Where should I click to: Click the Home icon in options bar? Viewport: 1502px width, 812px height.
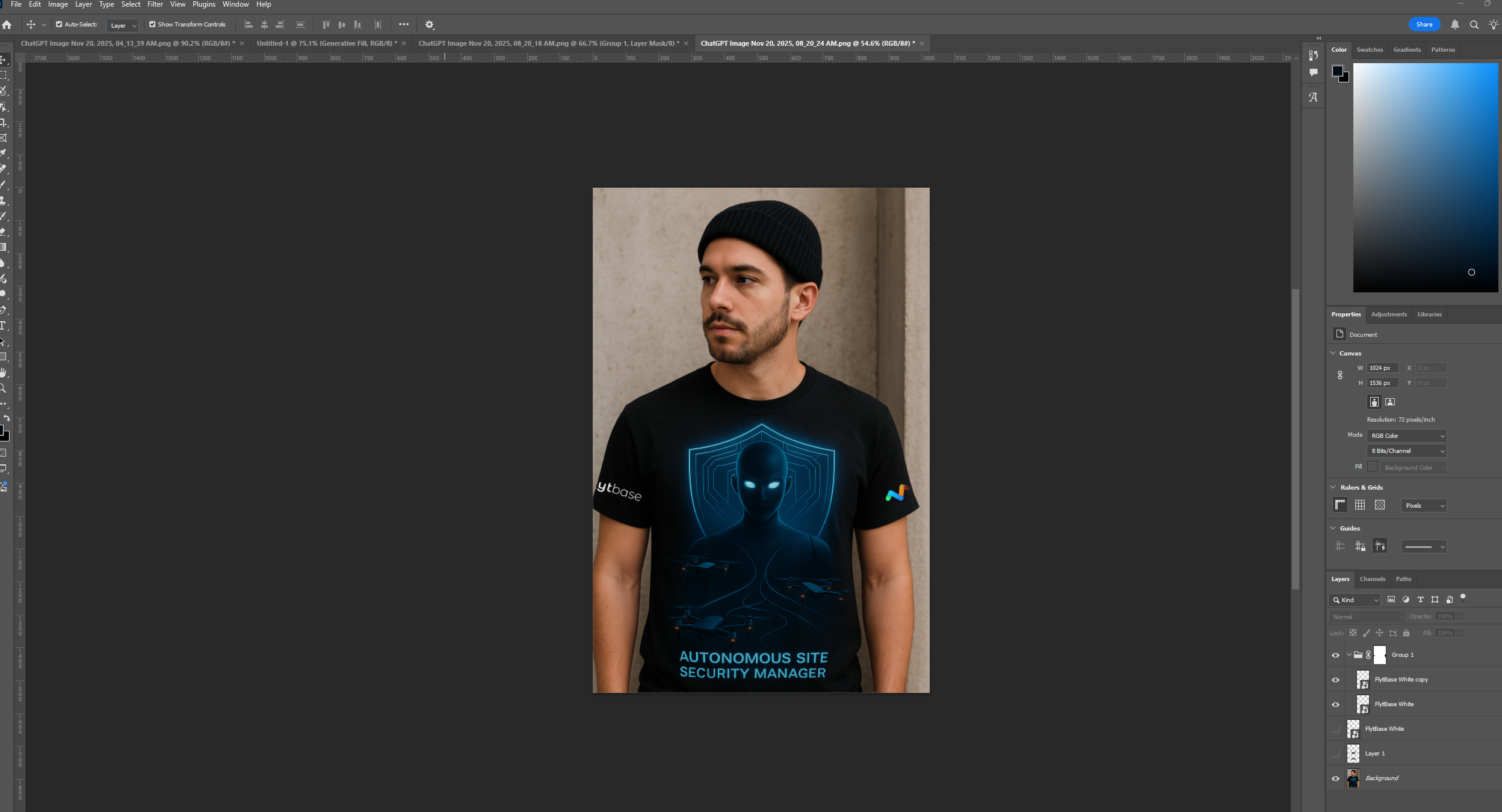click(7, 25)
